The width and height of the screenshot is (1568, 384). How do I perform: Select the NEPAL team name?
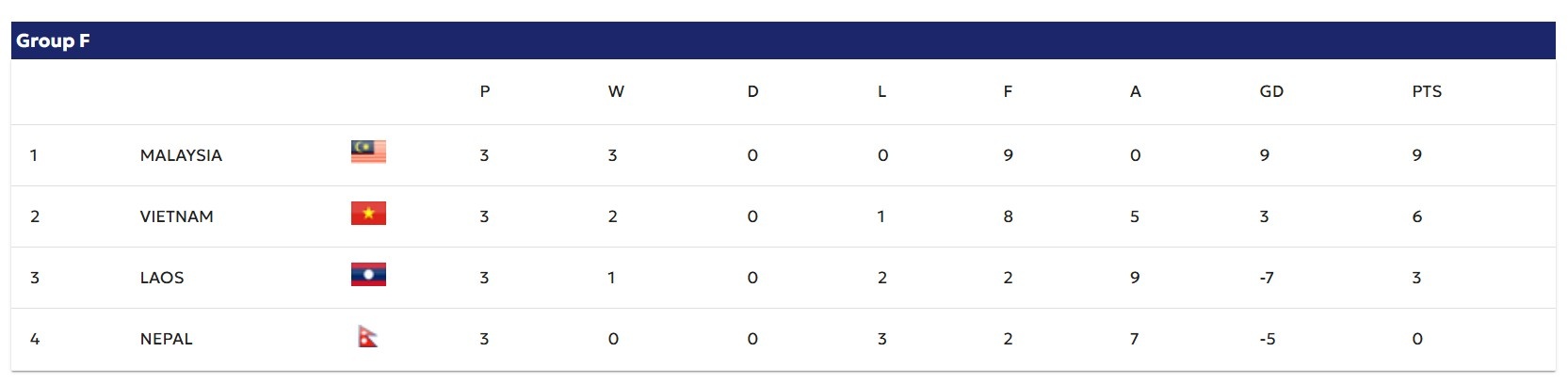pyautogui.click(x=166, y=339)
